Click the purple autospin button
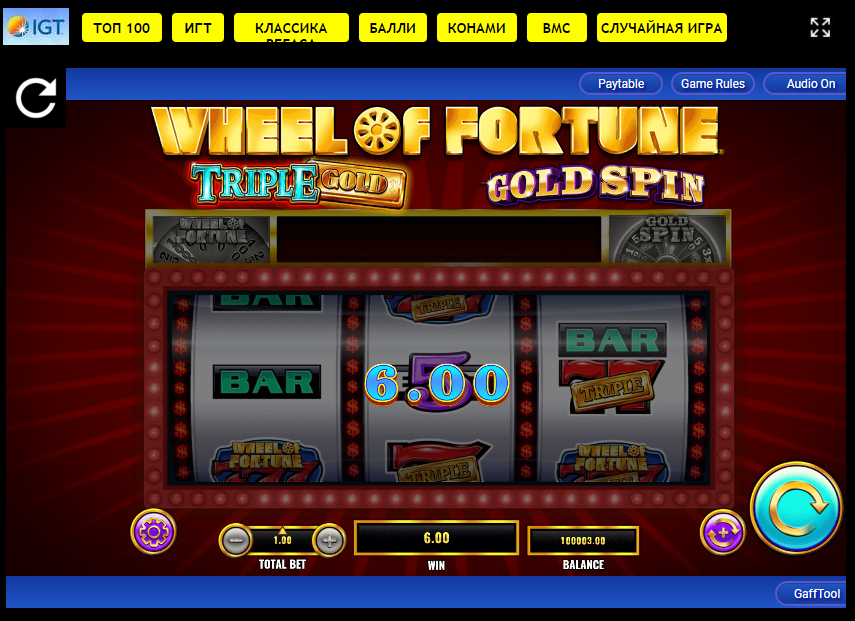Screen dimensions: 855x621 click(x=722, y=532)
